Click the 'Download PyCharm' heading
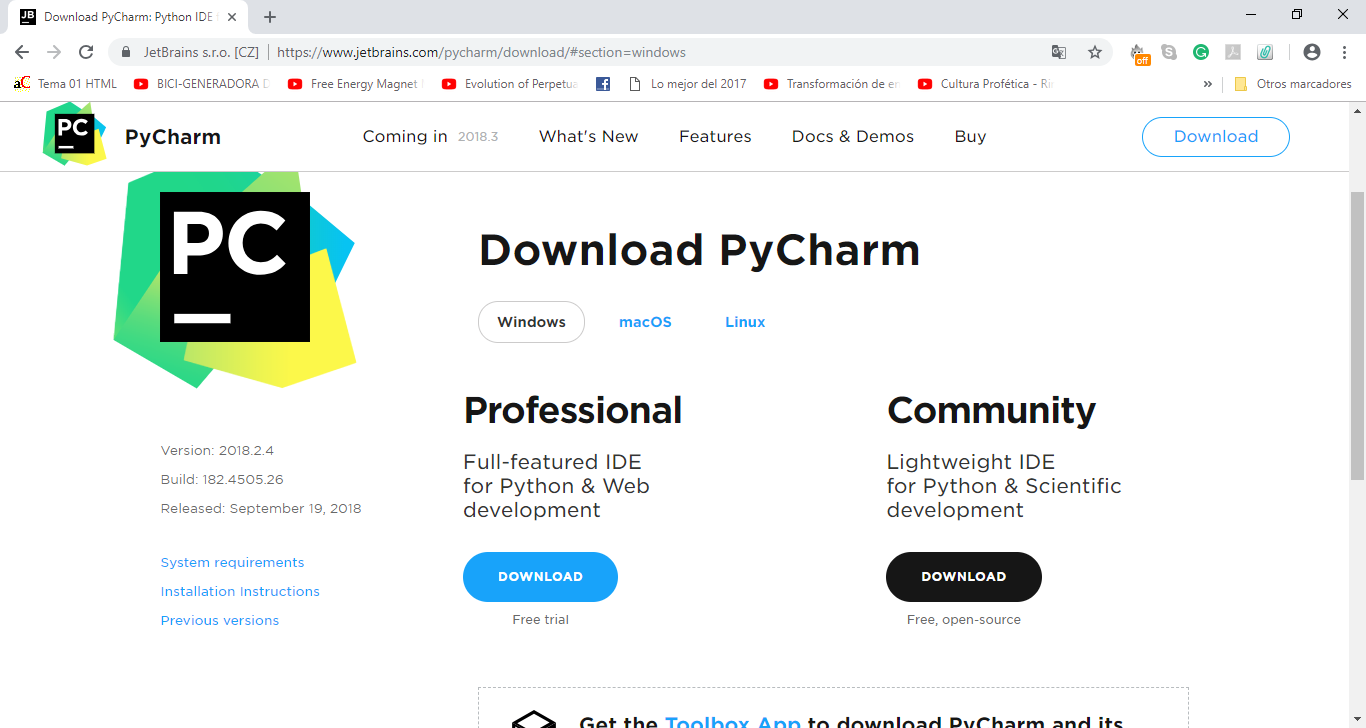Image resolution: width=1366 pixels, height=728 pixels. coord(699,251)
